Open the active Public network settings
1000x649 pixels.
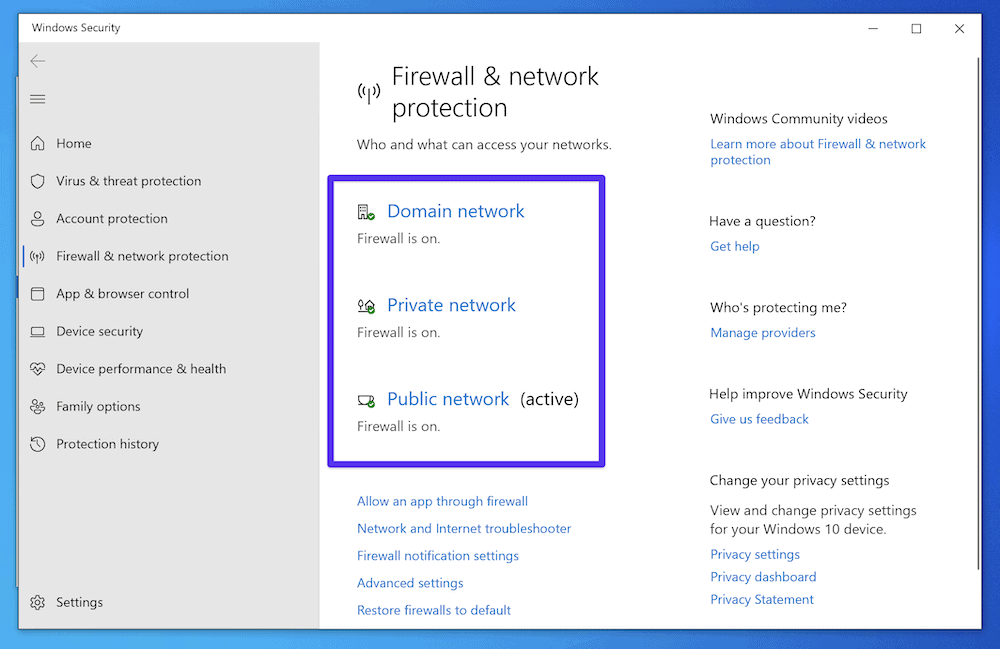coord(447,398)
